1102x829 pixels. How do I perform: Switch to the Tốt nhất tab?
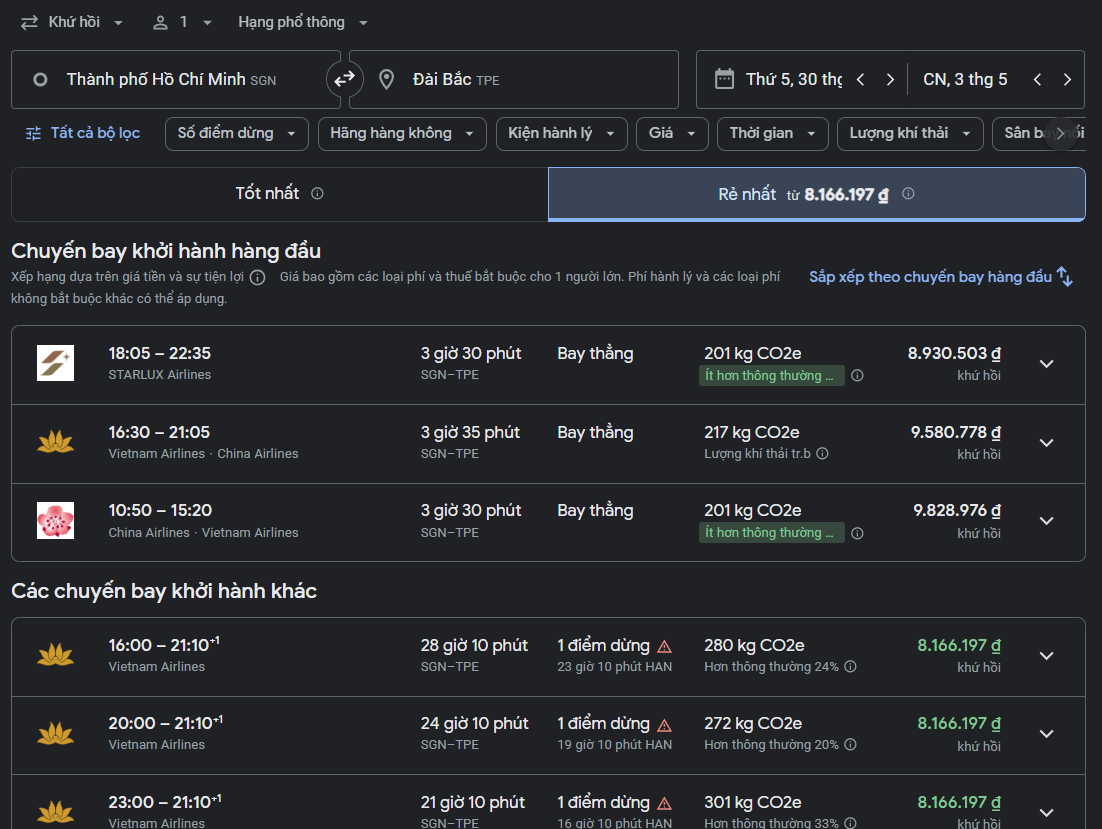pyautogui.click(x=279, y=194)
